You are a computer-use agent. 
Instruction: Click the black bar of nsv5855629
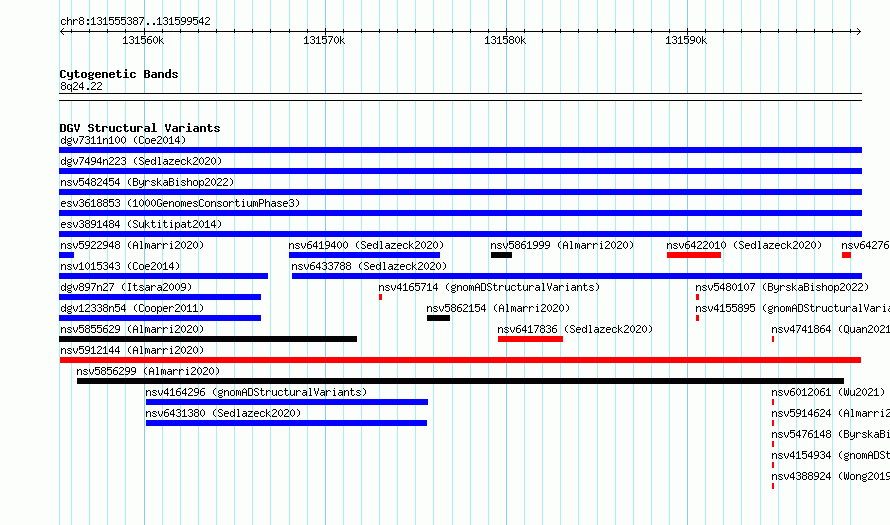point(208,339)
